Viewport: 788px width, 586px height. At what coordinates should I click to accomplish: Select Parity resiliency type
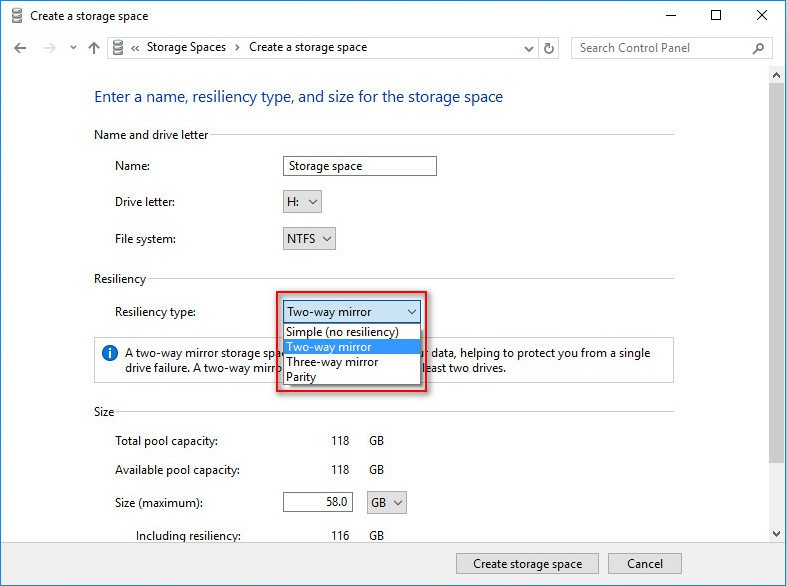(301, 377)
